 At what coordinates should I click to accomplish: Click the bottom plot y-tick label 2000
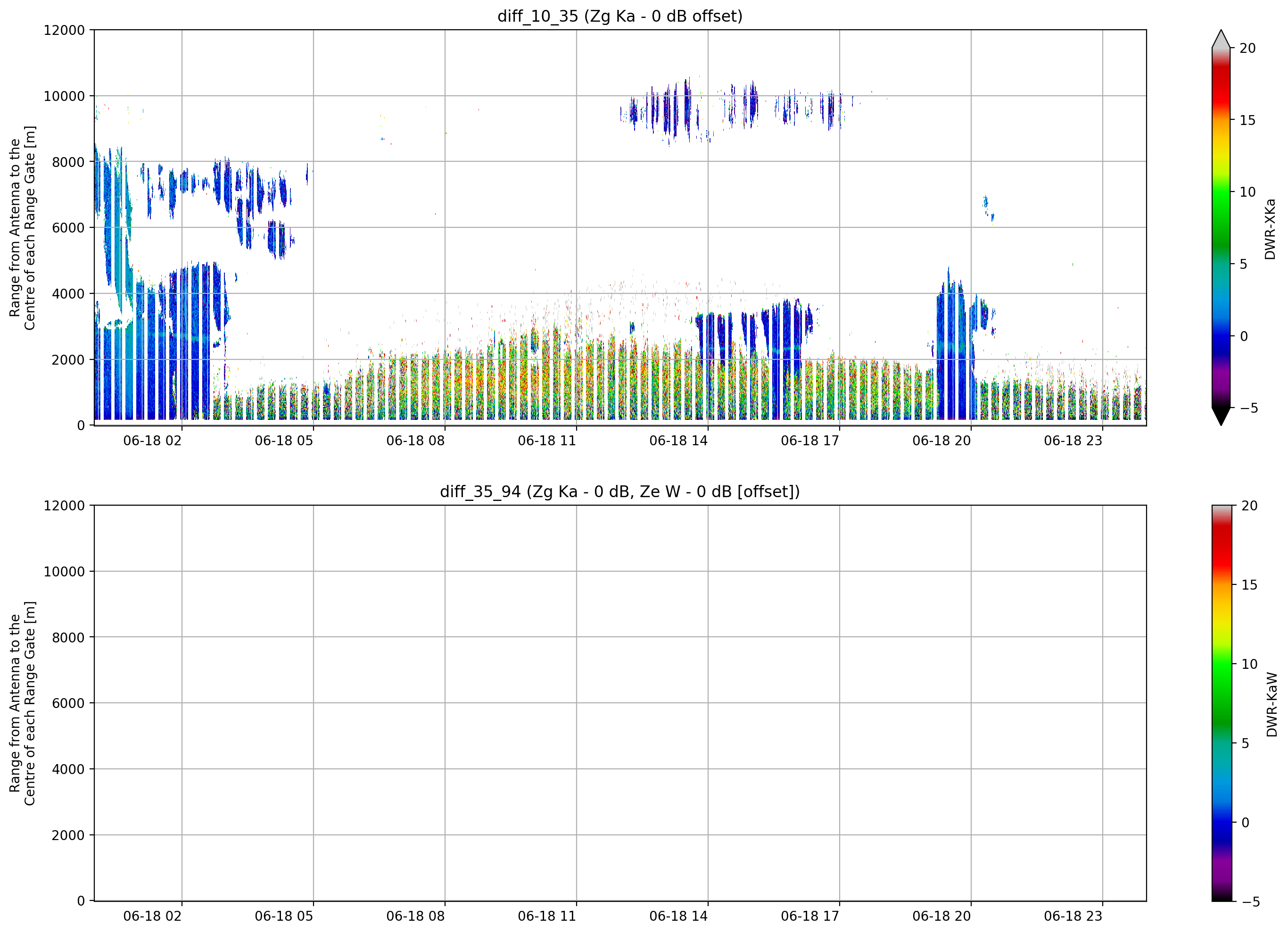click(68, 835)
